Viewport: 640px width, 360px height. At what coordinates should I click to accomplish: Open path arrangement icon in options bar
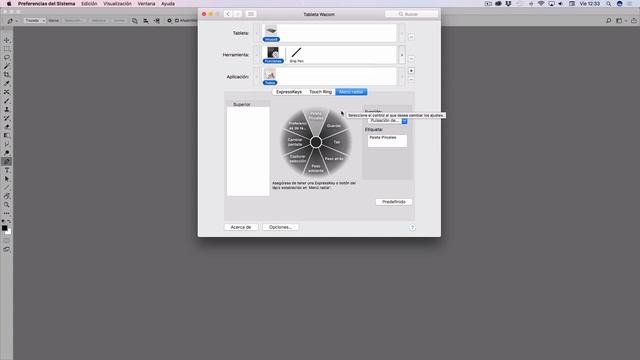[157, 20]
